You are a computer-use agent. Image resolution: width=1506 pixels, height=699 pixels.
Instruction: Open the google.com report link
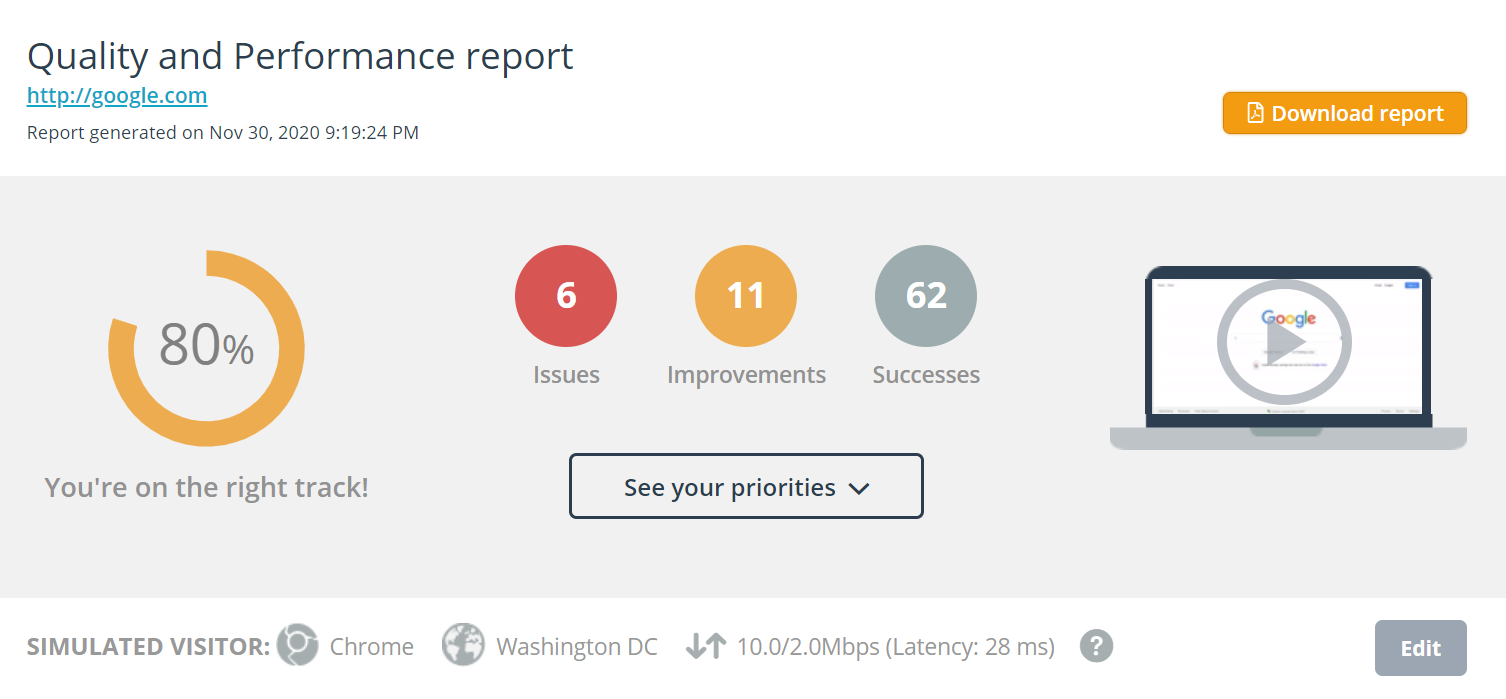[x=117, y=96]
